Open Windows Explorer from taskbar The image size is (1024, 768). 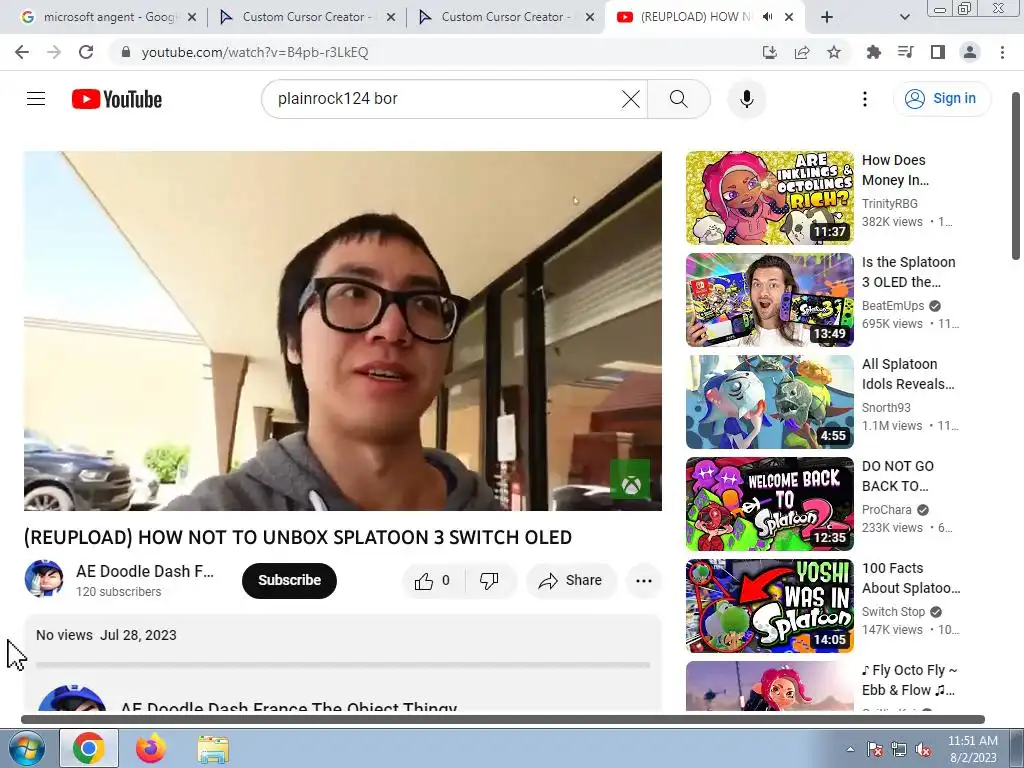pos(213,749)
